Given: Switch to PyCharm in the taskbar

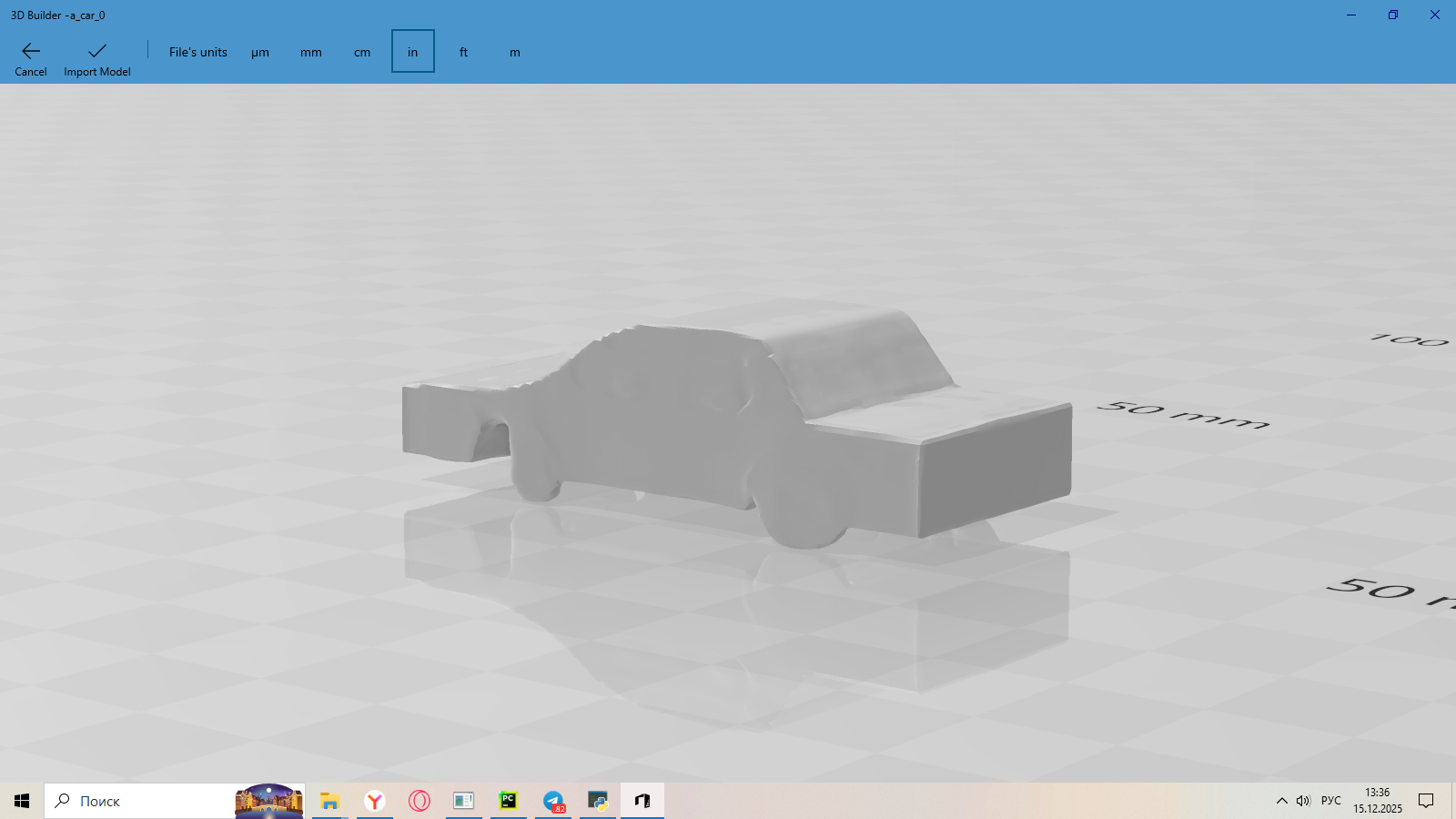Looking at the screenshot, I should (x=509, y=801).
